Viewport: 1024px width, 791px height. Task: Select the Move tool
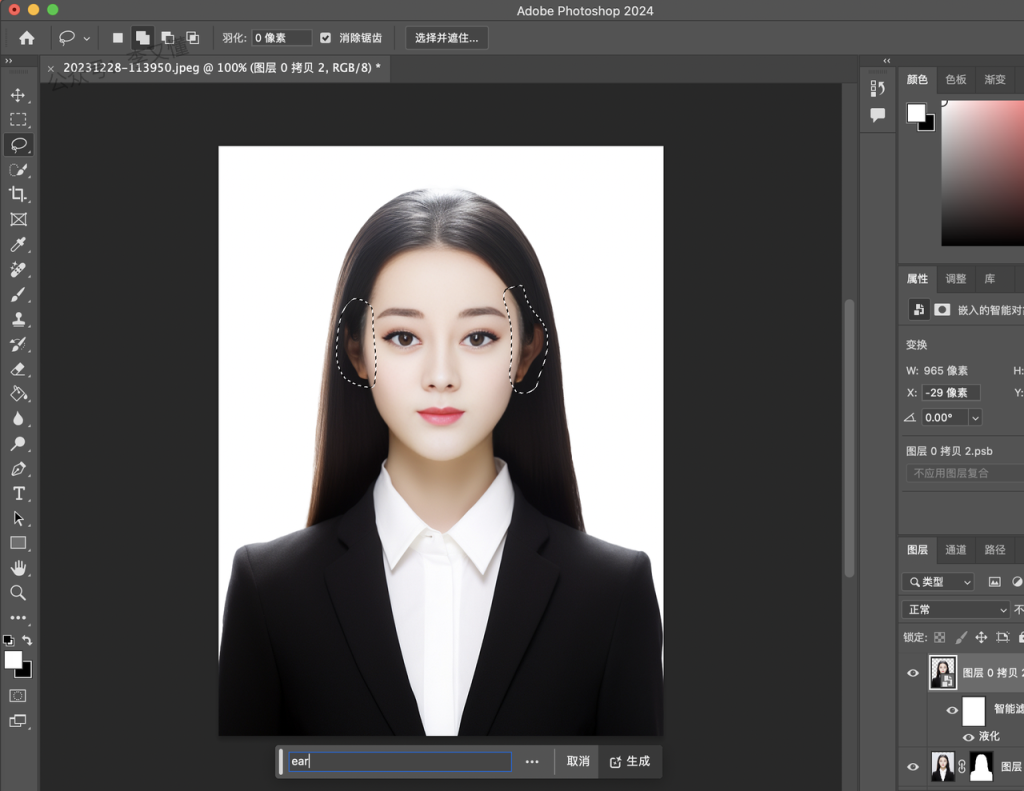(18, 95)
